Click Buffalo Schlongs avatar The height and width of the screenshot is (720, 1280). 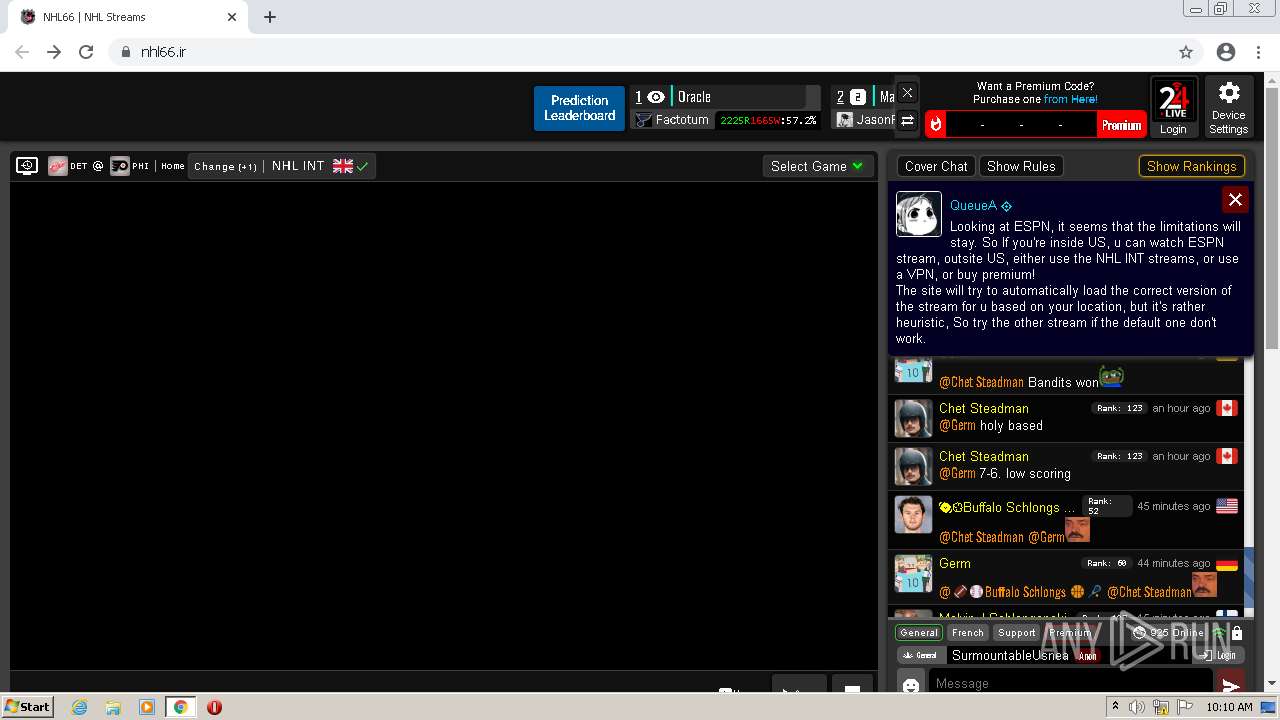coord(913,514)
